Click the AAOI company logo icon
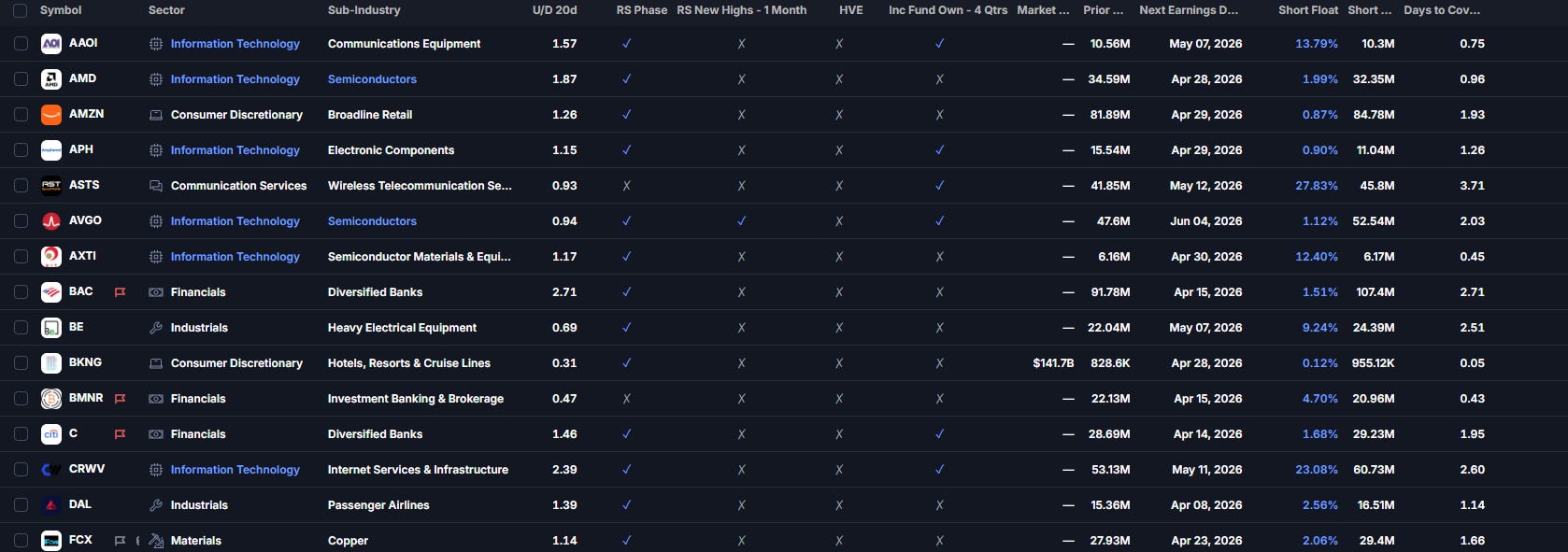This screenshot has width=1568, height=552. (x=51, y=44)
